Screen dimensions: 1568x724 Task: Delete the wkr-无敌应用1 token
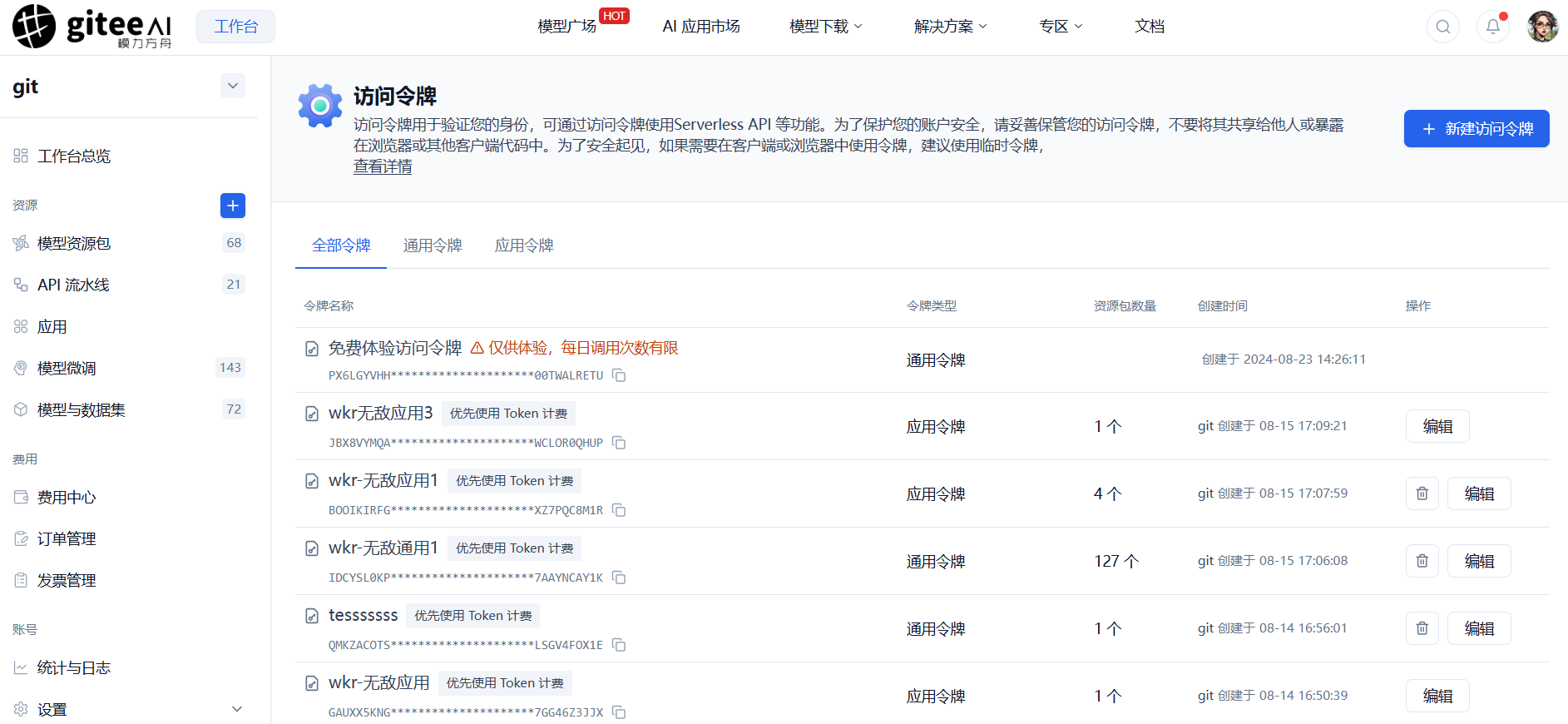[1422, 493]
